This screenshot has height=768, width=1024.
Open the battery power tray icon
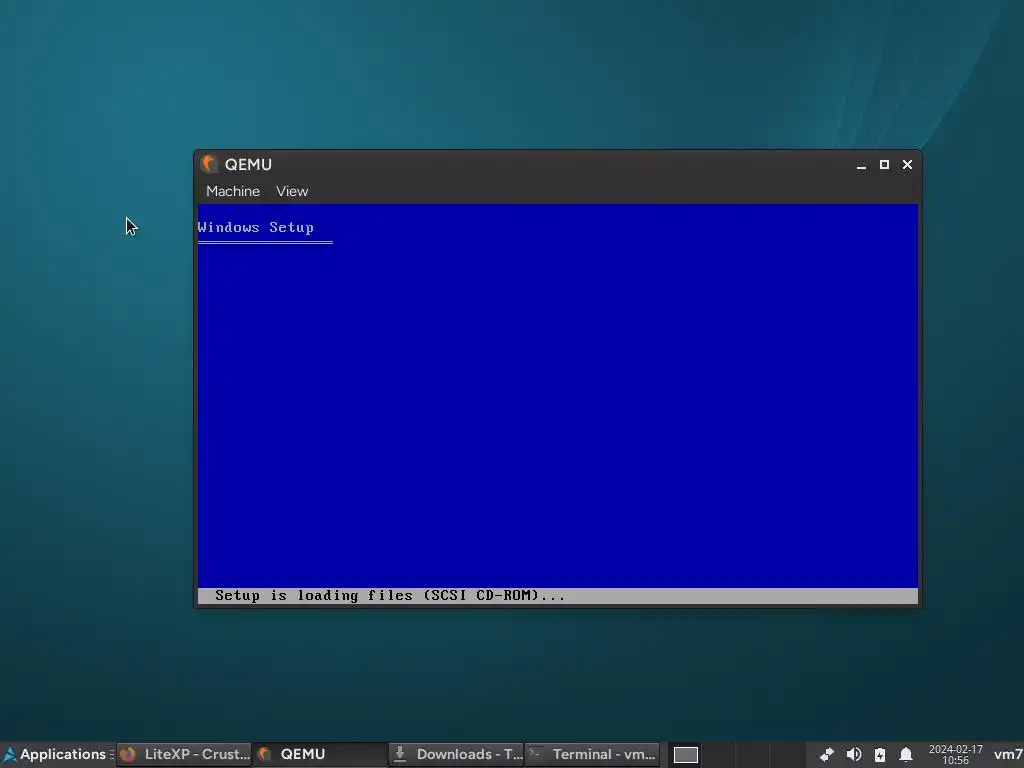tap(880, 755)
